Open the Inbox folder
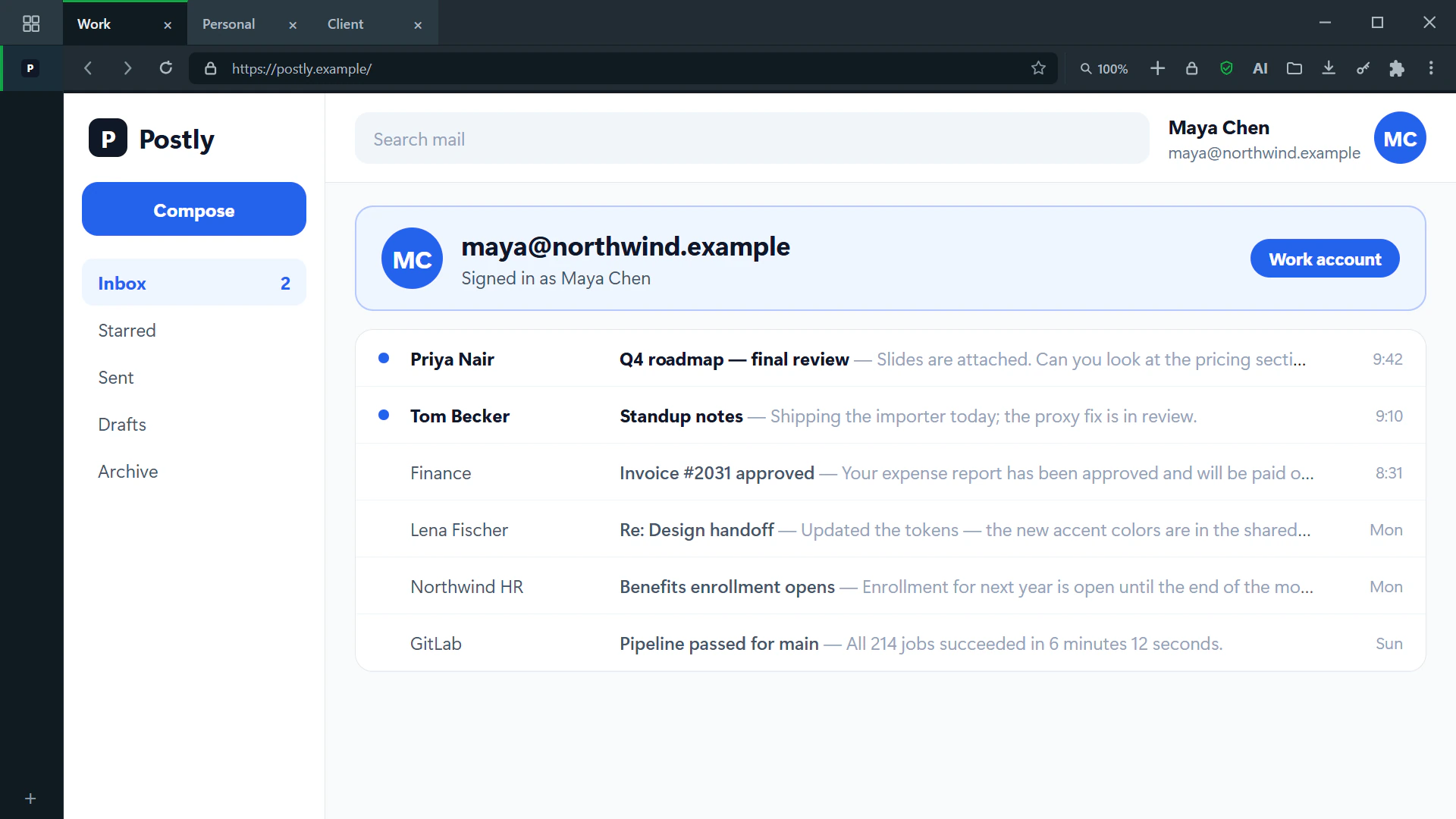The height and width of the screenshot is (819, 1456). (x=194, y=283)
